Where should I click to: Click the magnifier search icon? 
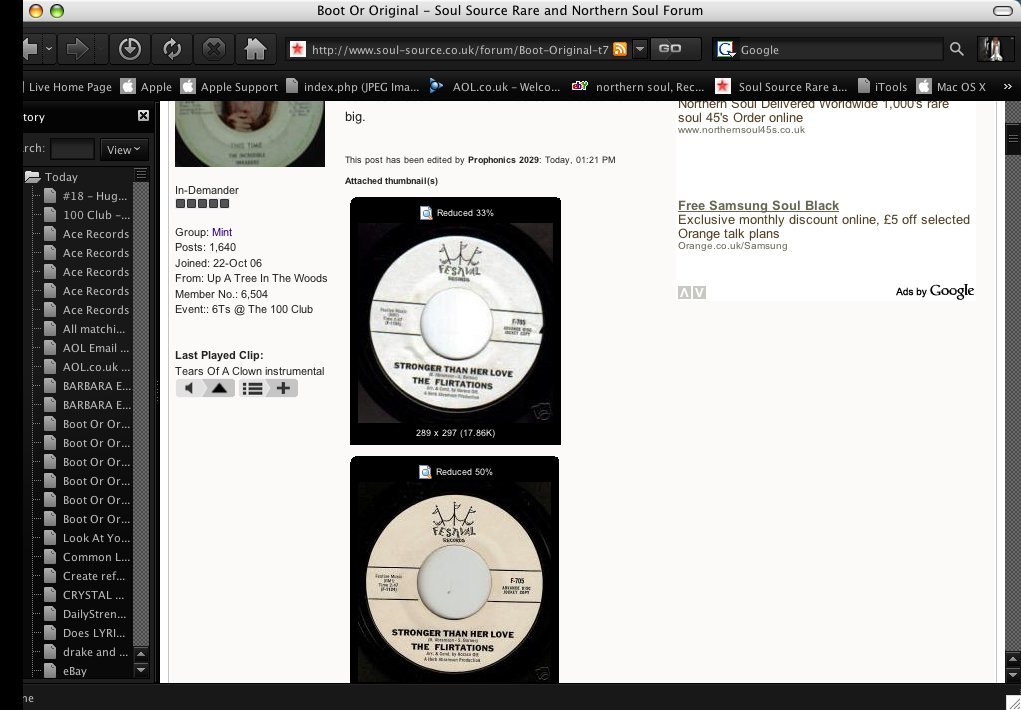(957, 50)
